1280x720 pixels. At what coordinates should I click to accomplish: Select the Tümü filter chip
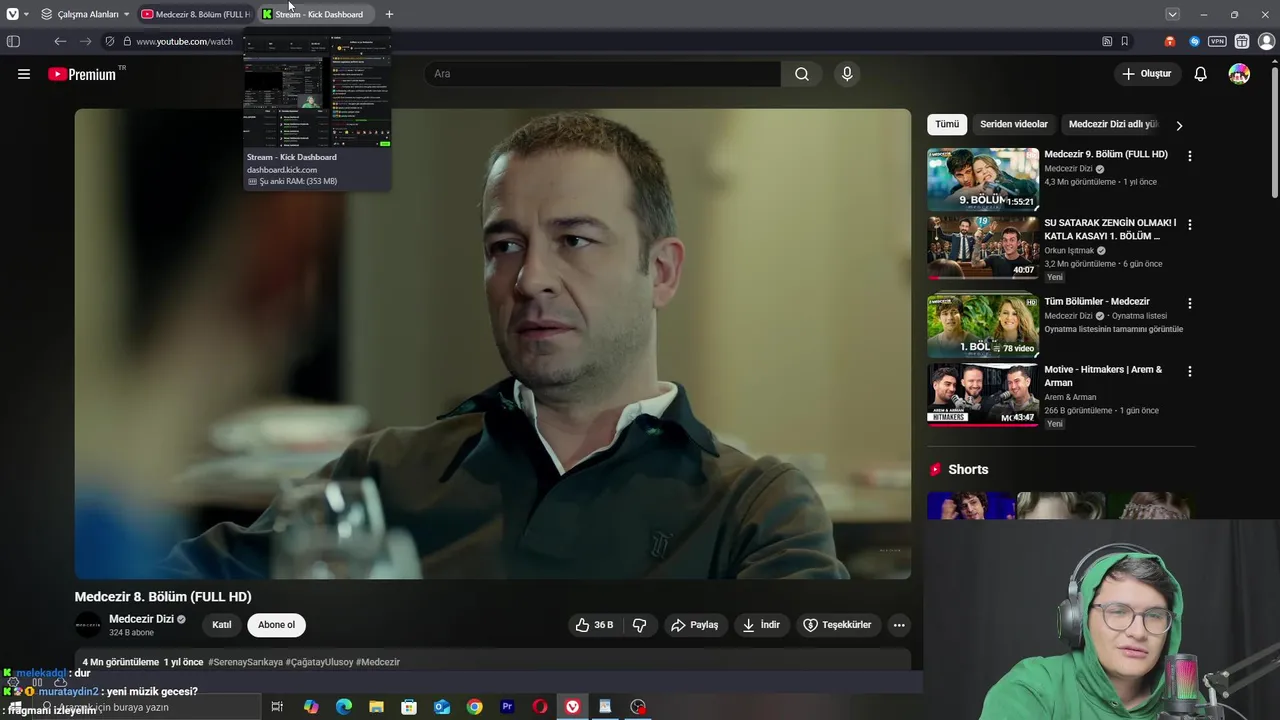(947, 124)
